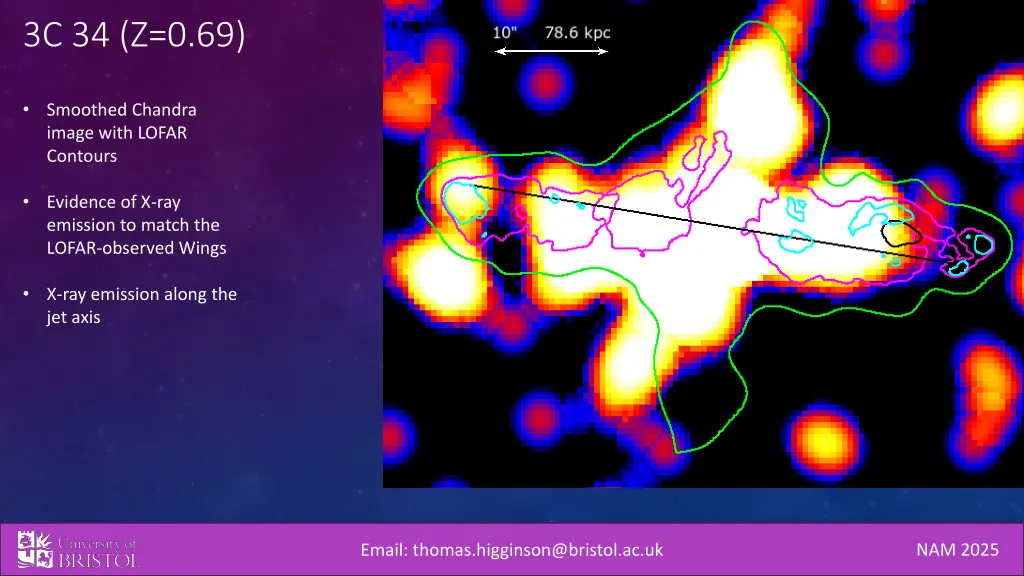Click the small black contour near right lobe

[900, 234]
